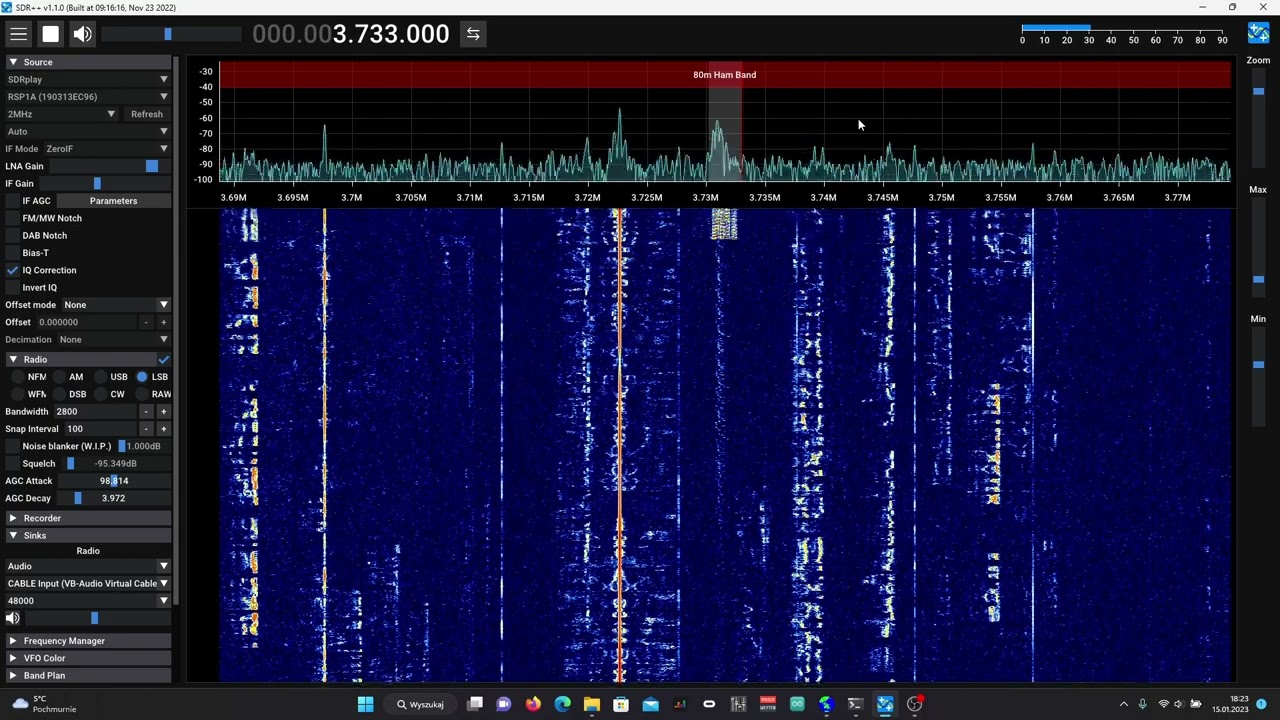Stop SDR playback with the square button
This screenshot has height=720, width=1280.
point(51,34)
